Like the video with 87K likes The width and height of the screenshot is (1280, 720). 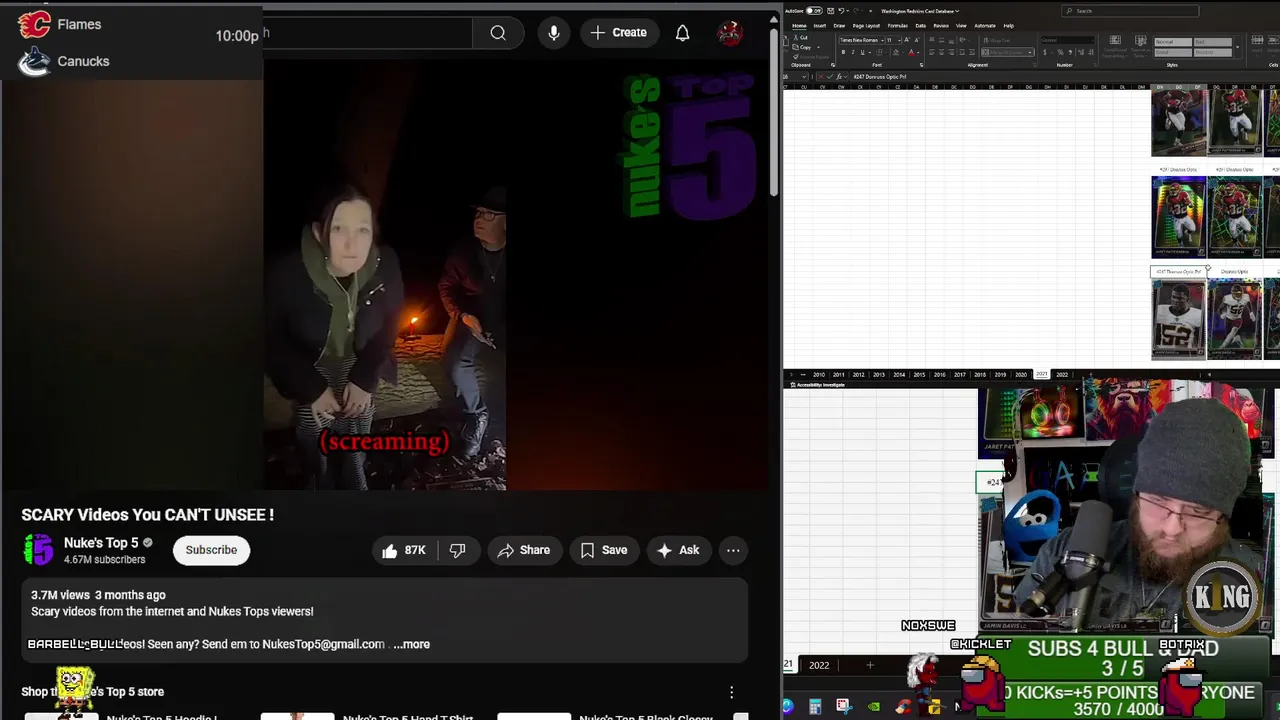404,550
